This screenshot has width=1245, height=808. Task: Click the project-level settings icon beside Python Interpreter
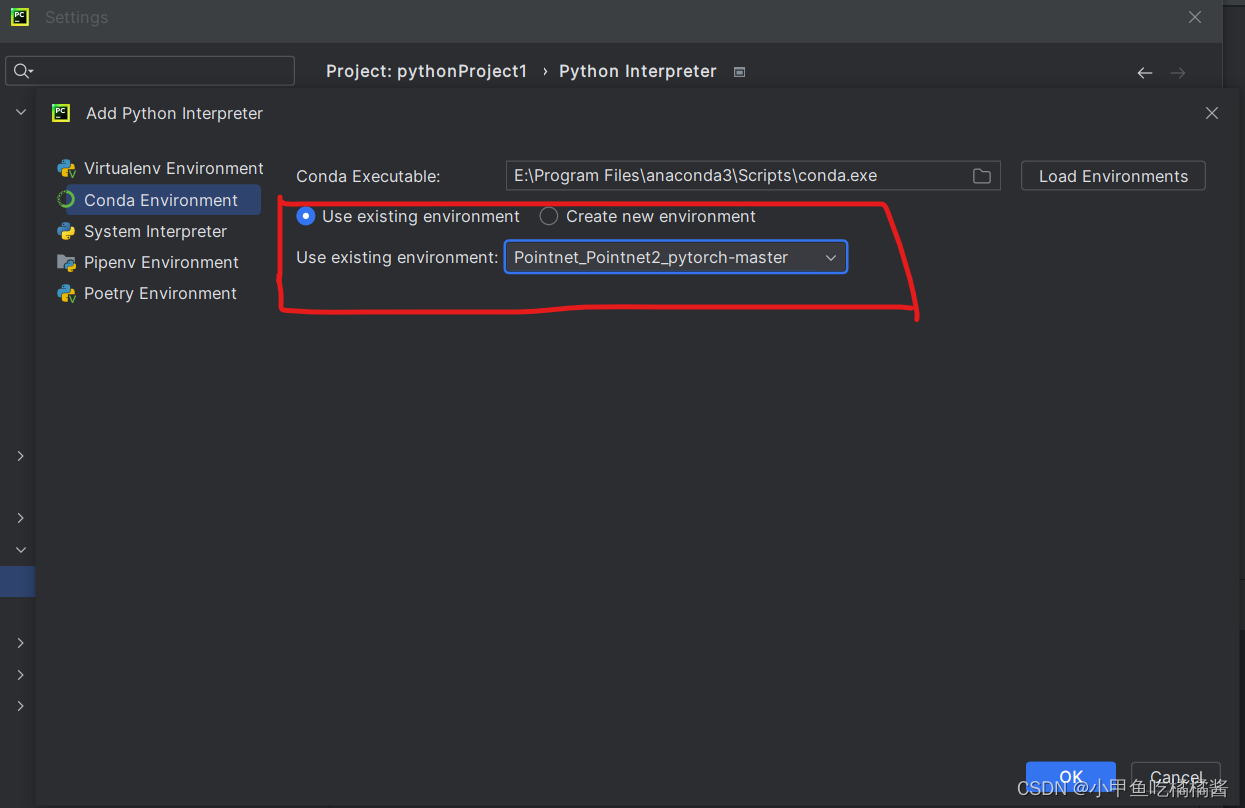point(739,72)
